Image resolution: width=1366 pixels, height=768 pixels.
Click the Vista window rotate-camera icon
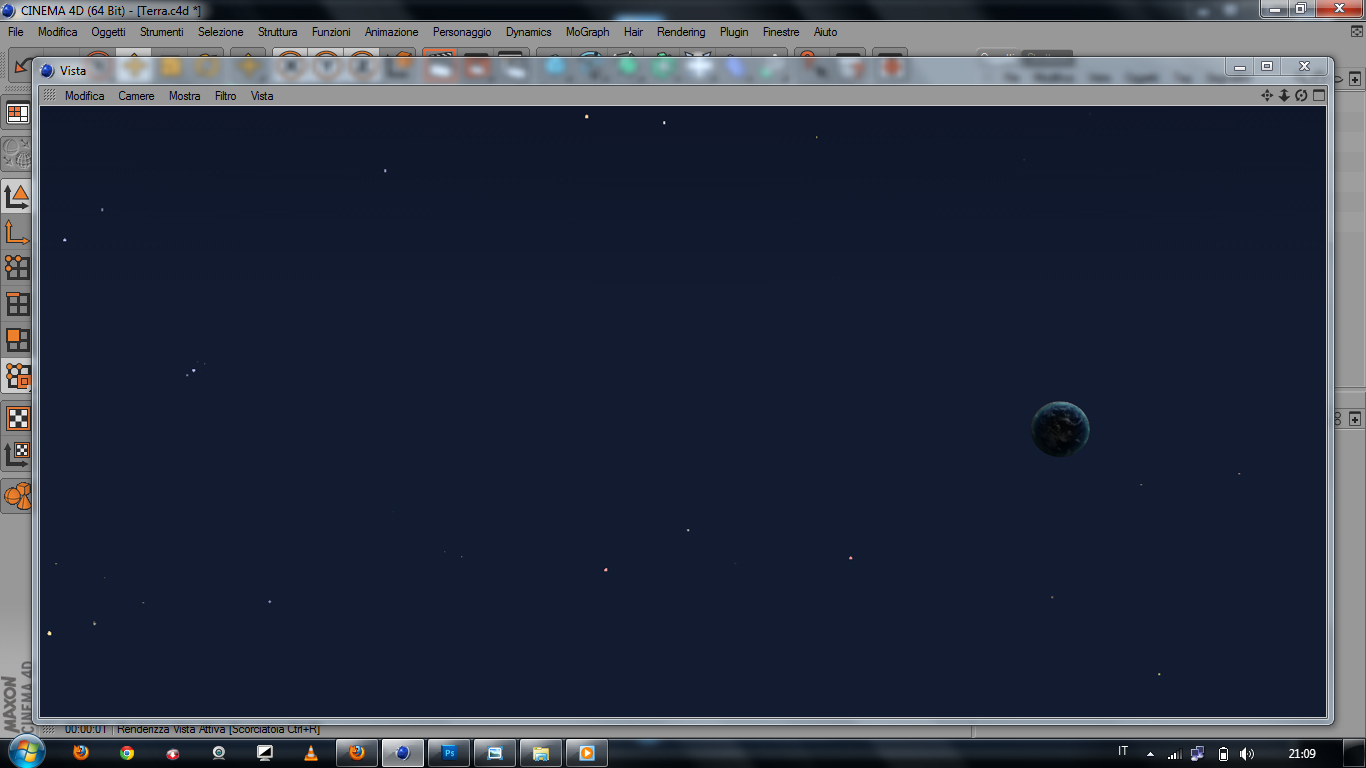[x=1301, y=96]
